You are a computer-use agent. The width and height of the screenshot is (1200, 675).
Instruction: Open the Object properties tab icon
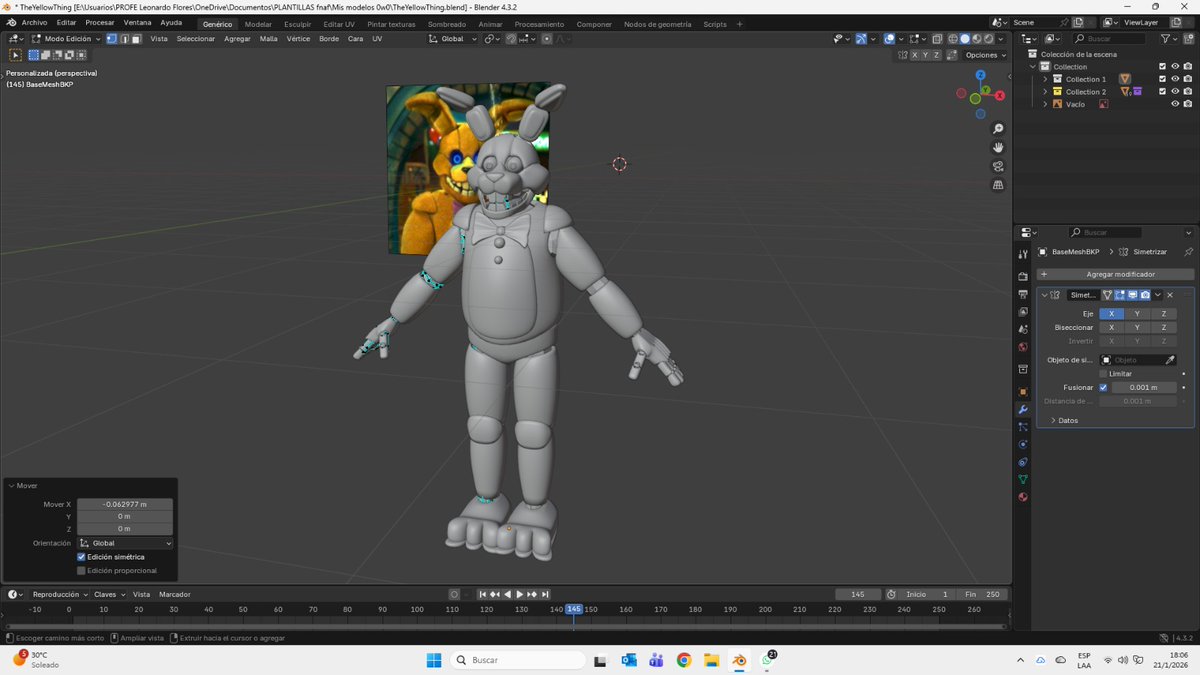point(1023,391)
